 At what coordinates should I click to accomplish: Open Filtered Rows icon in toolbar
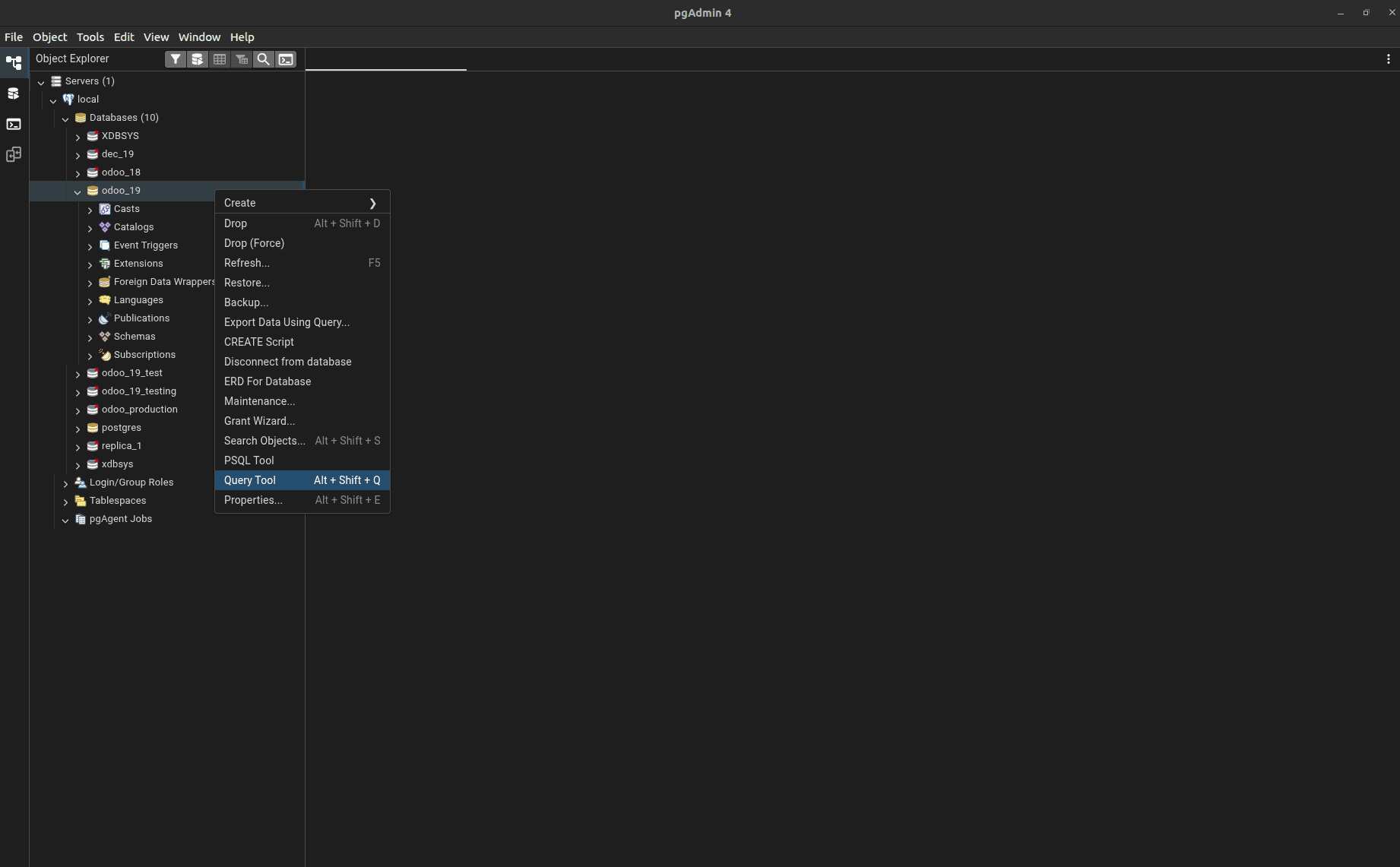[x=241, y=59]
